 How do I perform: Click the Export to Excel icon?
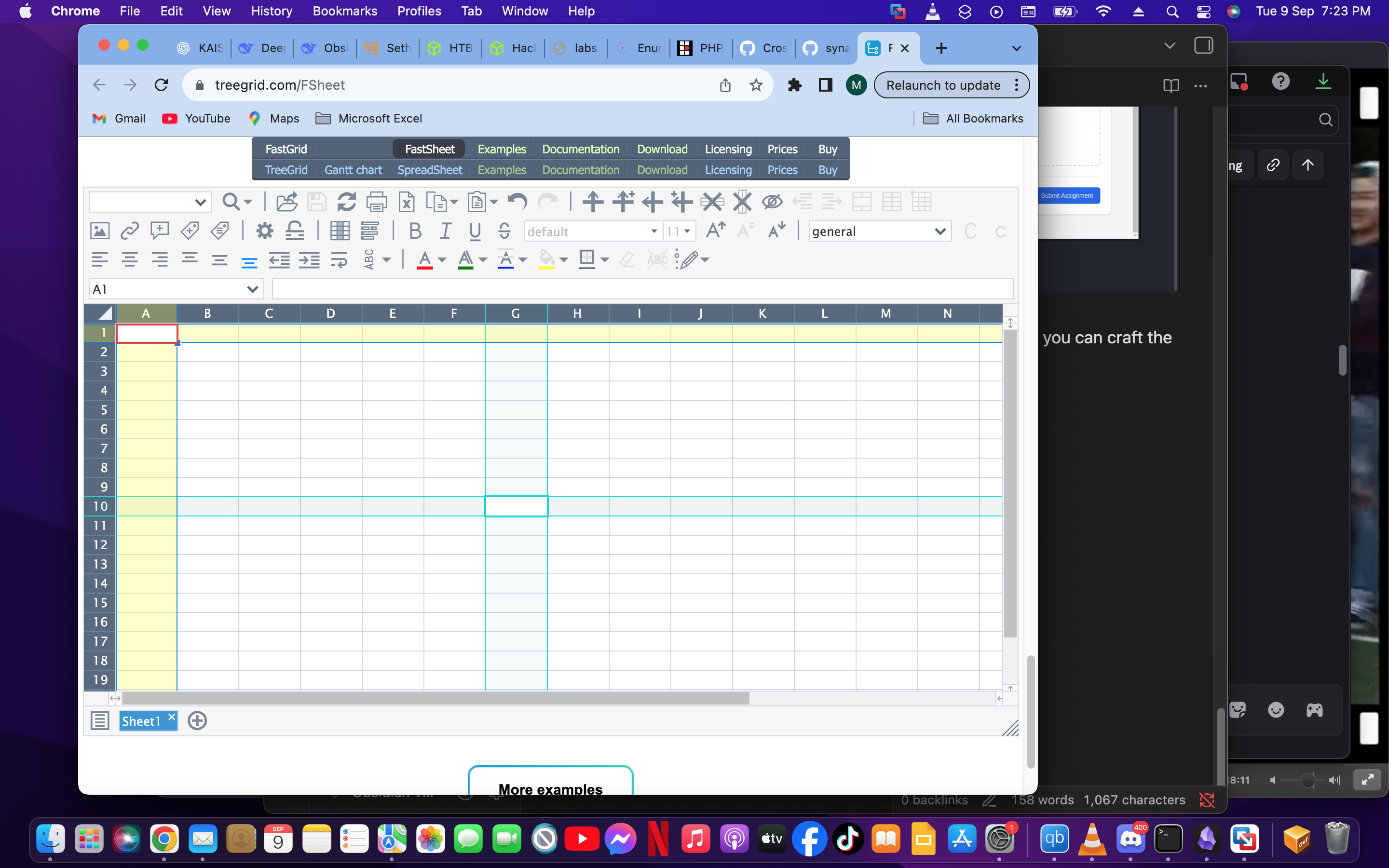pyautogui.click(x=407, y=202)
